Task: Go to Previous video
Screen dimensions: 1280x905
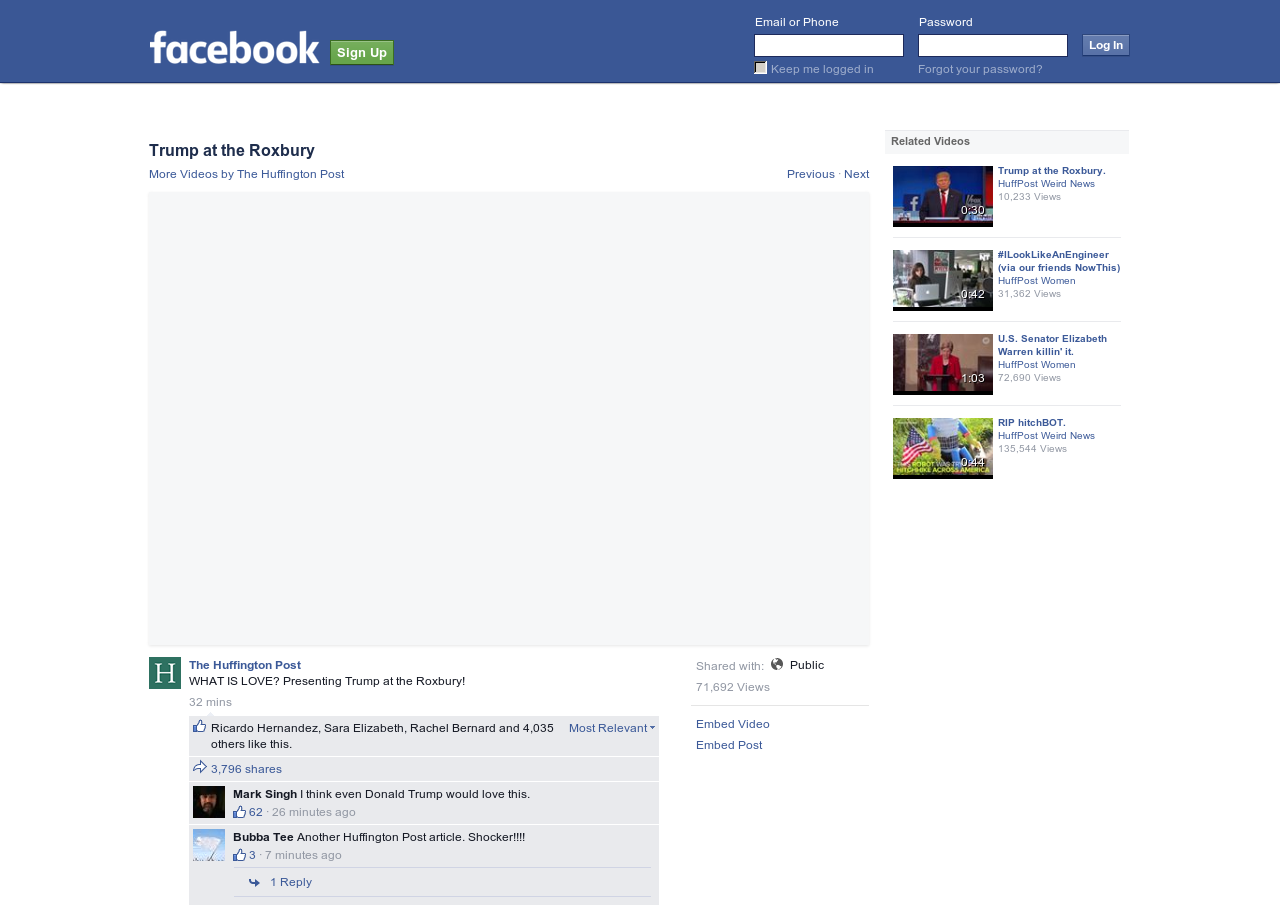Action: click(x=811, y=174)
